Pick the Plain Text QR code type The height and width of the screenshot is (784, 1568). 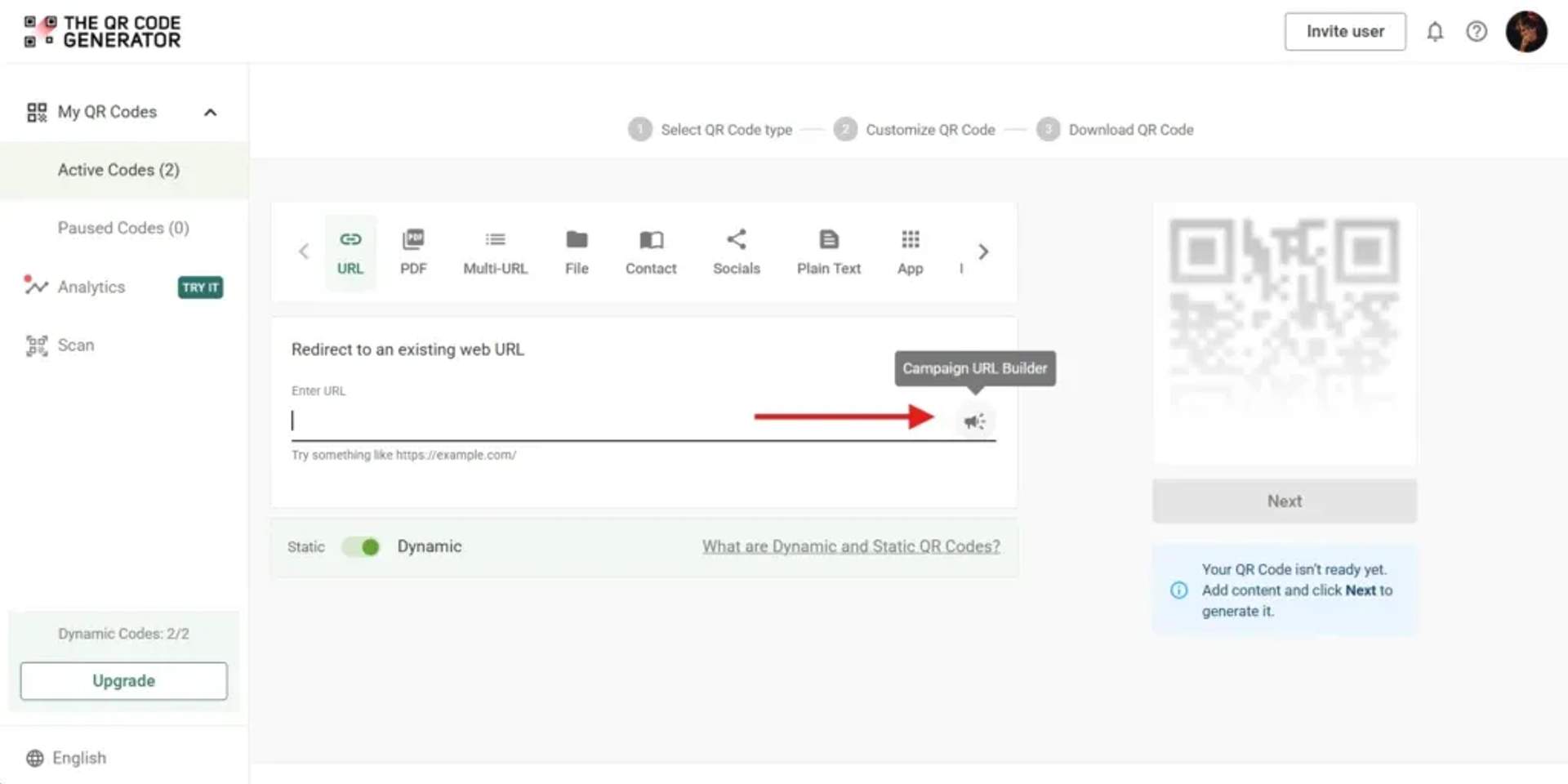coord(828,252)
